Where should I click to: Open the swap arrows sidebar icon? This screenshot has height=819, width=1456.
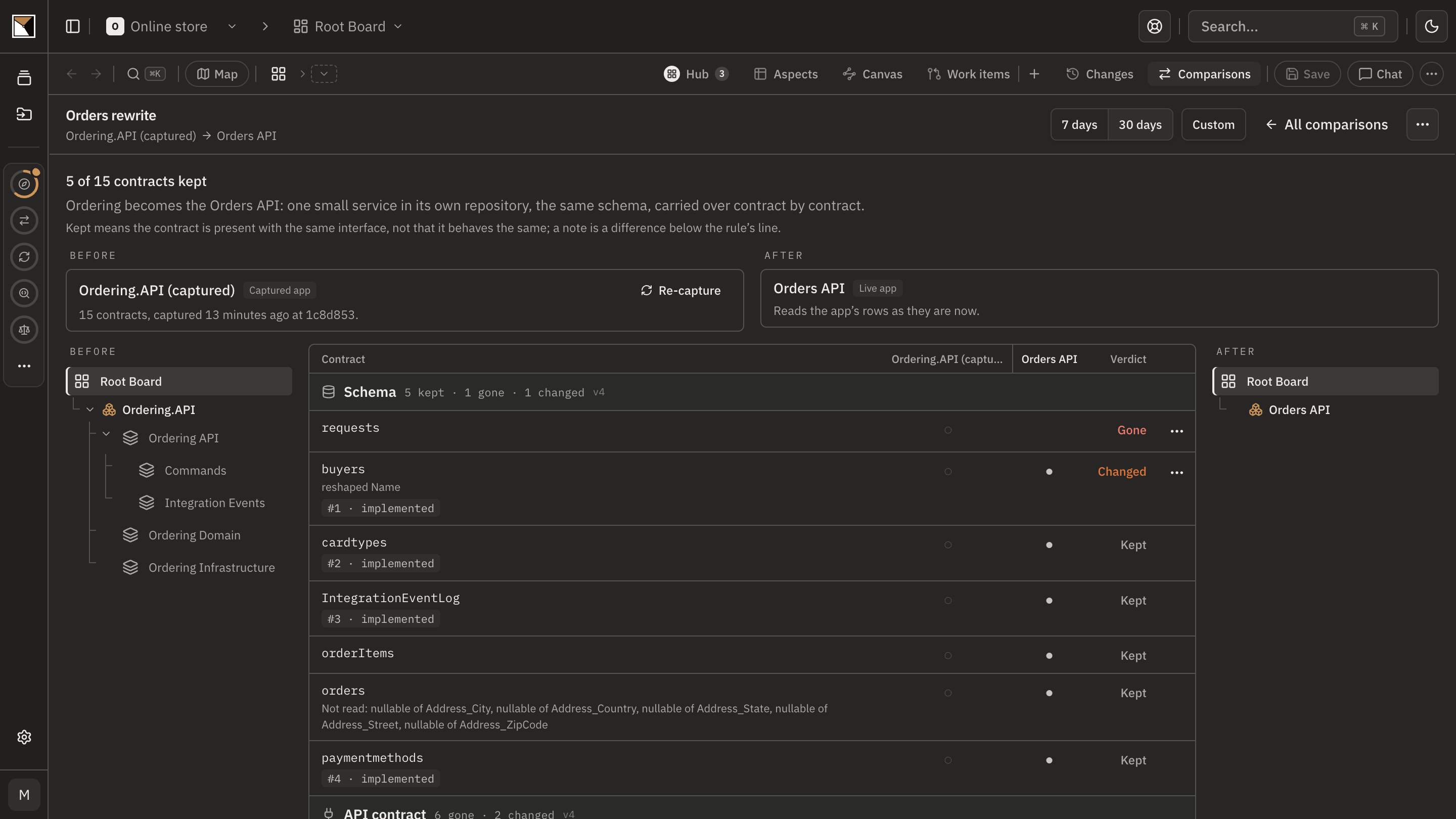24,220
